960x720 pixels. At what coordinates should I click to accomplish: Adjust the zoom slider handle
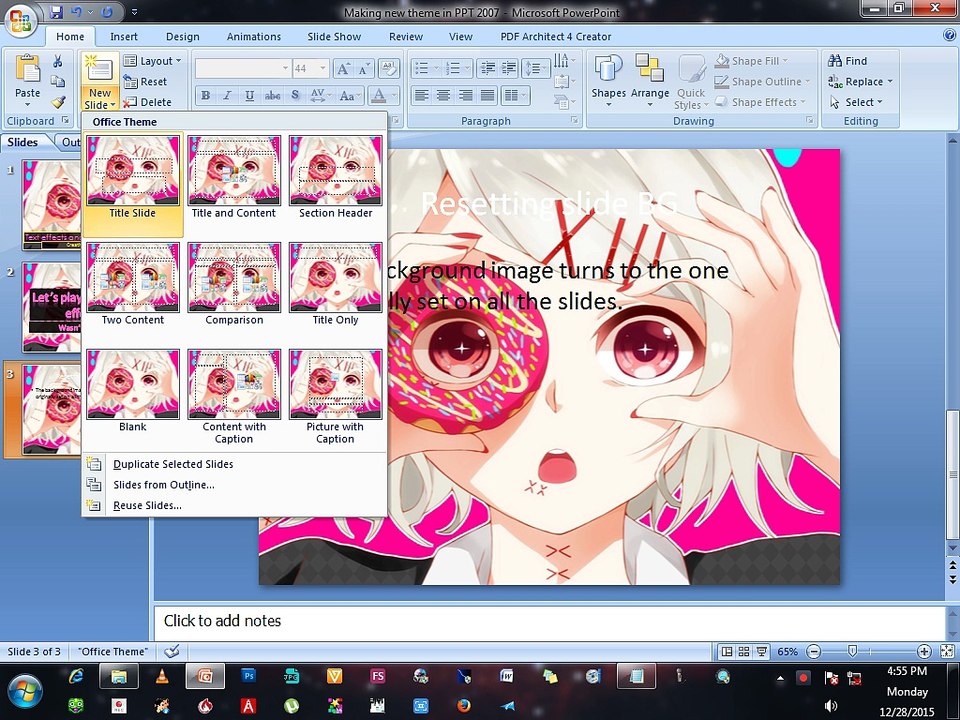click(852, 651)
